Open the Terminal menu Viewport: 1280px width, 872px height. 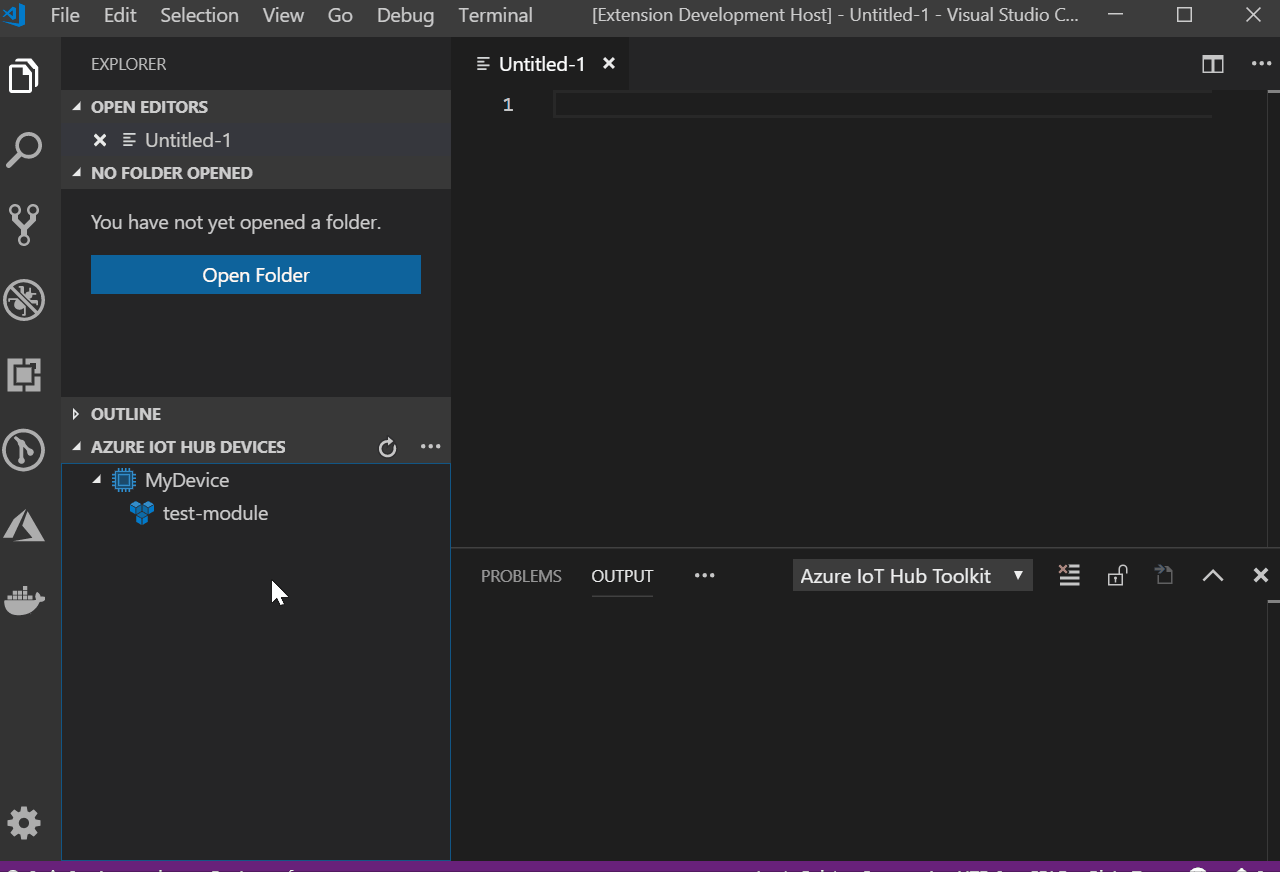click(x=495, y=15)
